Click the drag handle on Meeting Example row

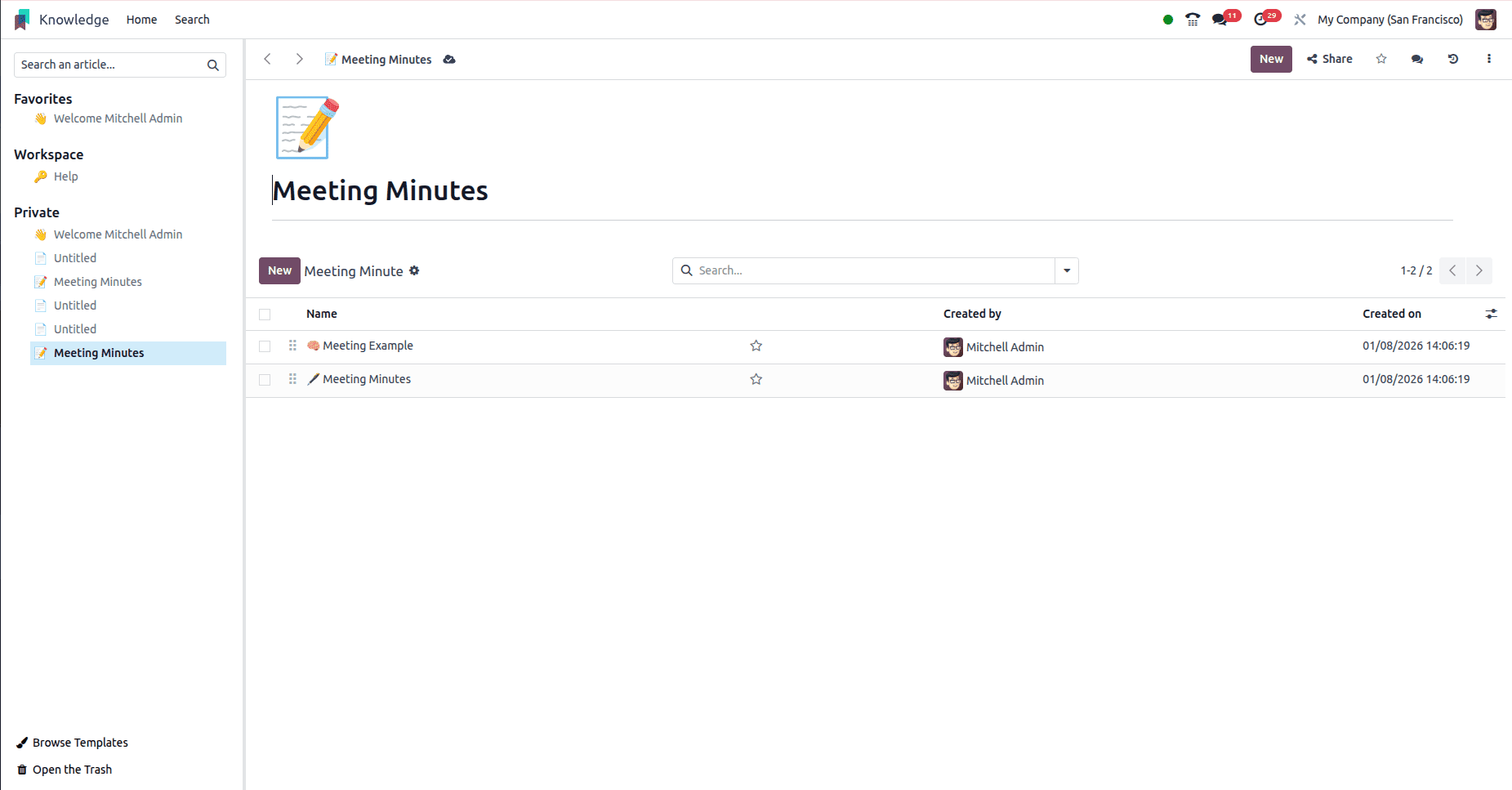coord(292,346)
